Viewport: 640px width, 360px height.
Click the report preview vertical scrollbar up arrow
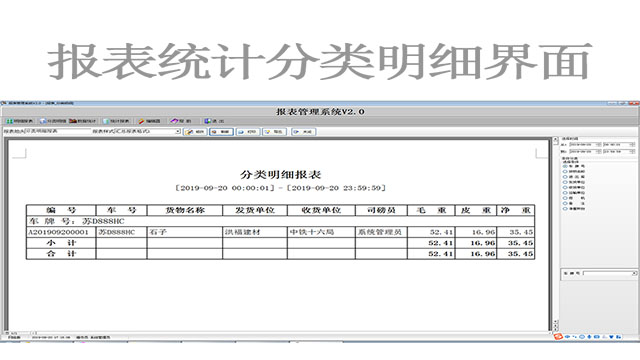(x=555, y=141)
